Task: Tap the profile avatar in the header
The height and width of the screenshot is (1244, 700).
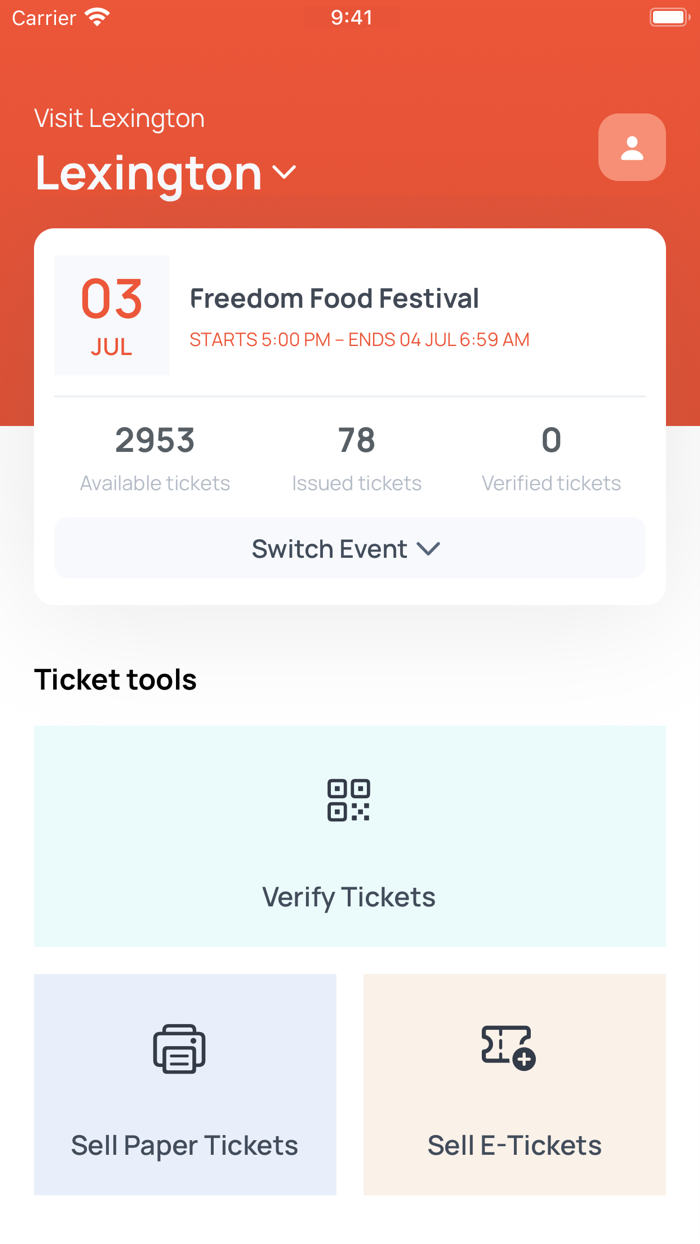Action: (631, 147)
